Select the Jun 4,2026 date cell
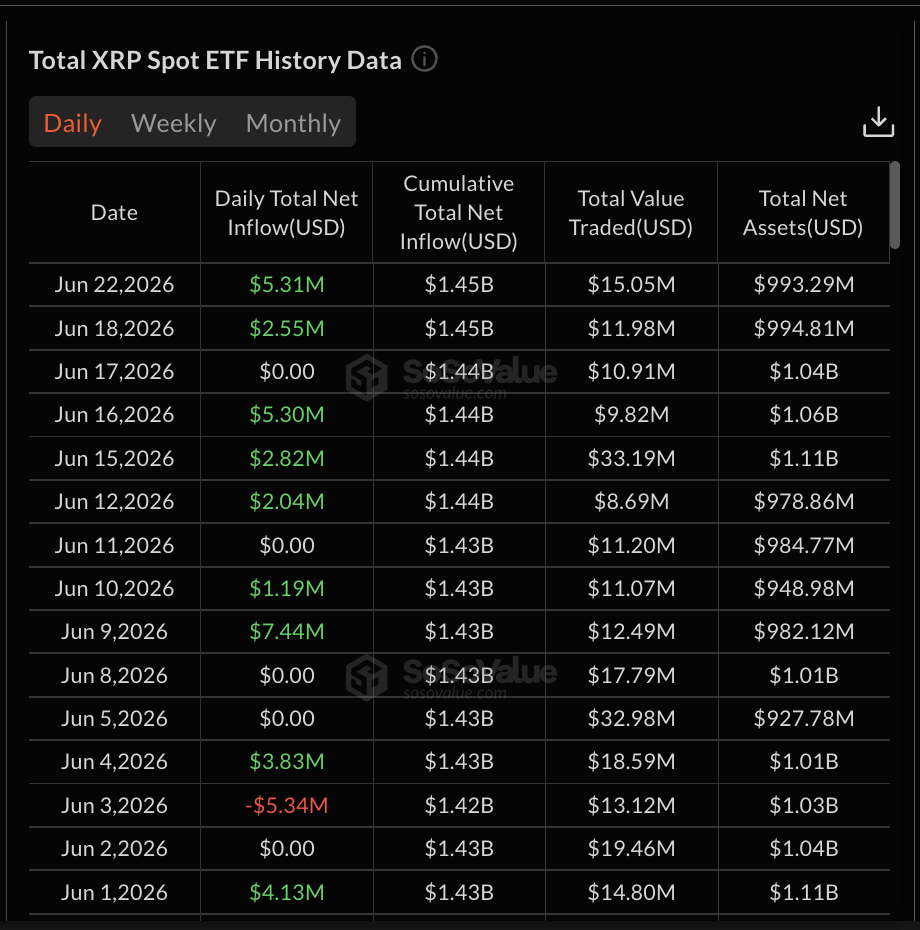 point(114,762)
